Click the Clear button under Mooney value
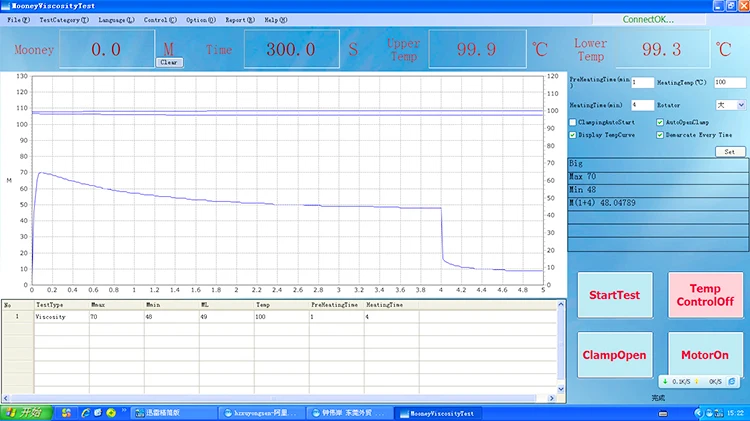The image size is (750, 421). 169,62
